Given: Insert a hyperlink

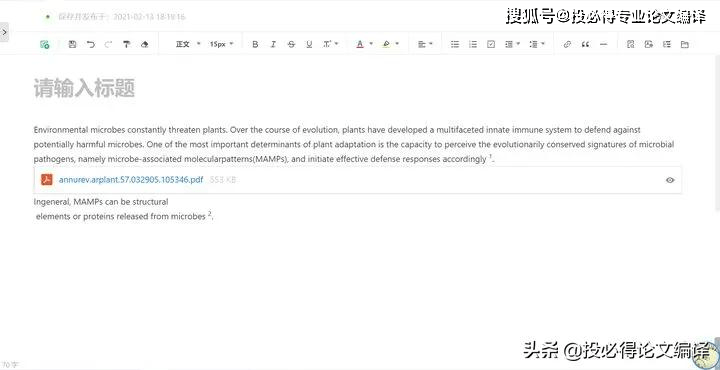Looking at the screenshot, I should (x=567, y=45).
